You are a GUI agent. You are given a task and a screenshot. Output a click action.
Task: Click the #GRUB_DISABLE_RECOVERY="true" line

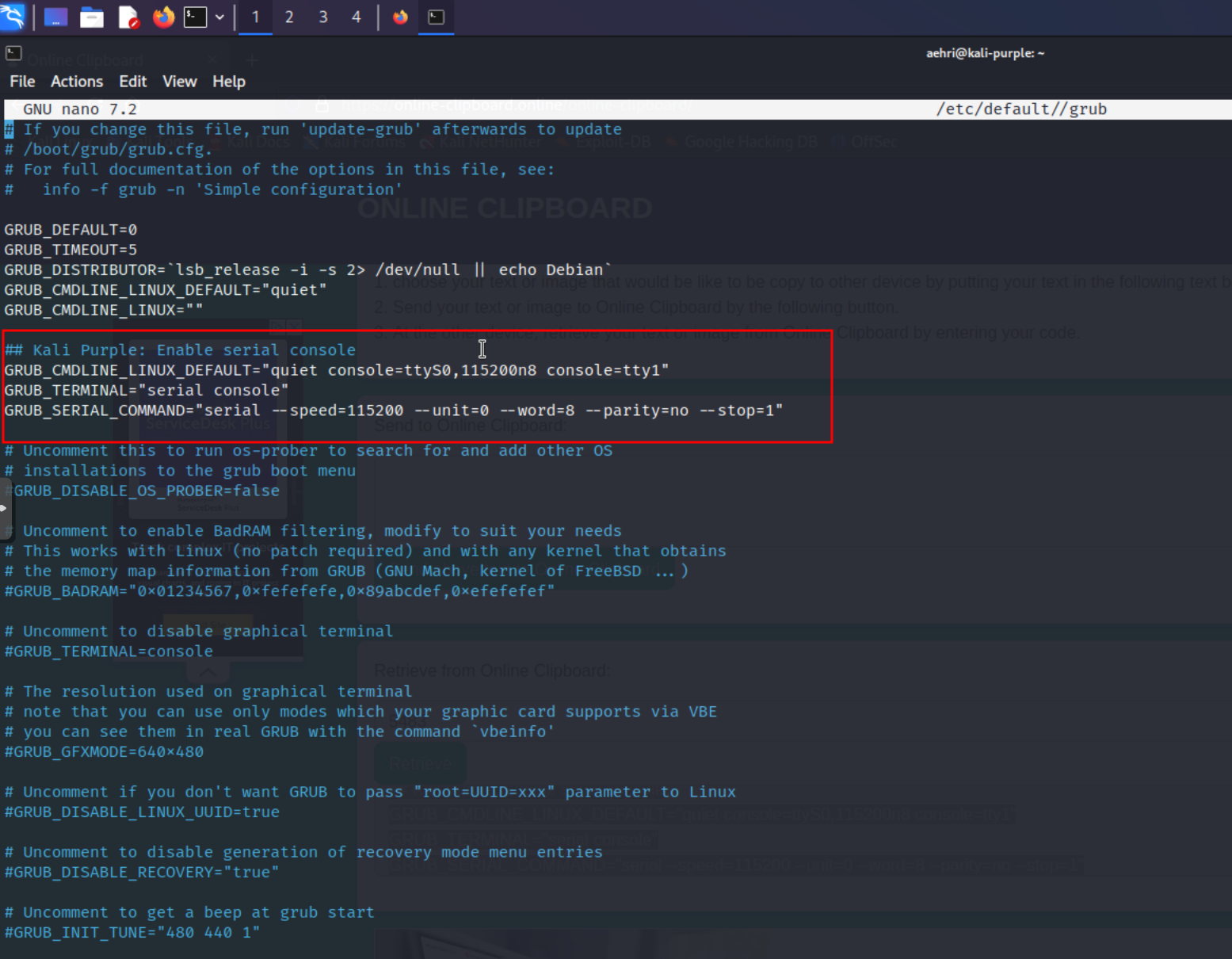[x=142, y=873]
